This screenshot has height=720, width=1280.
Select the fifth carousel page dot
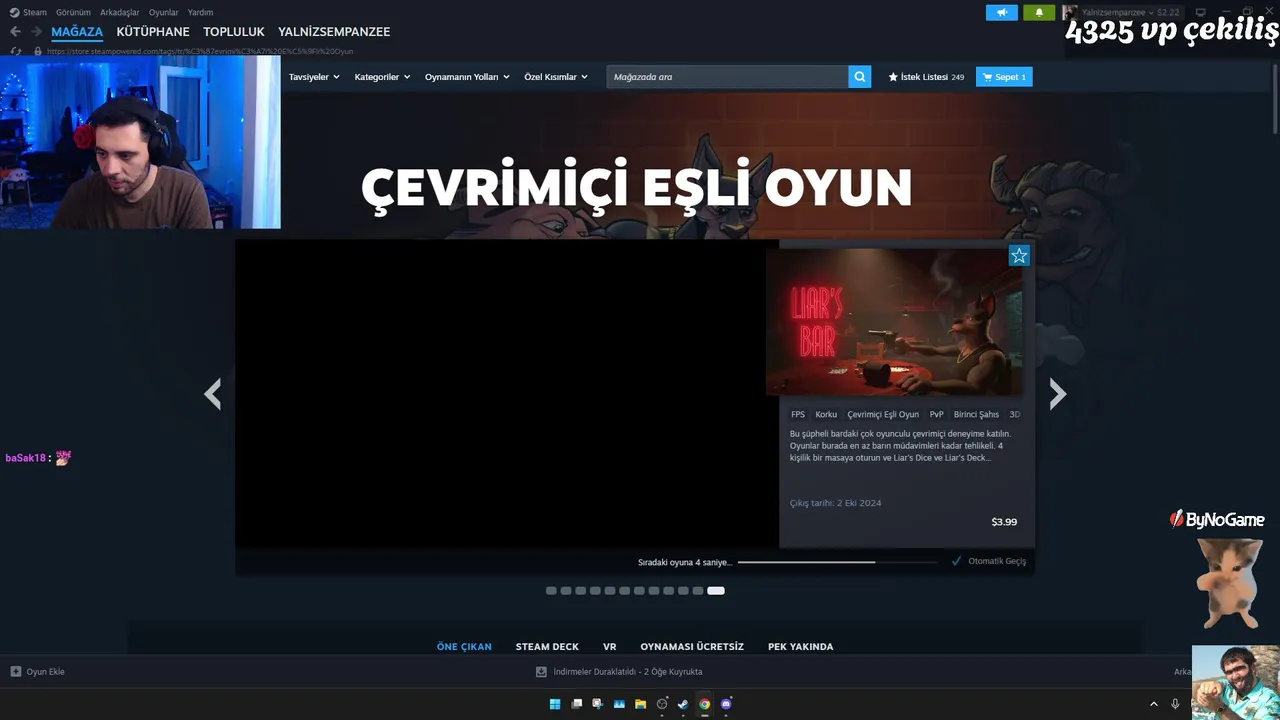point(610,591)
